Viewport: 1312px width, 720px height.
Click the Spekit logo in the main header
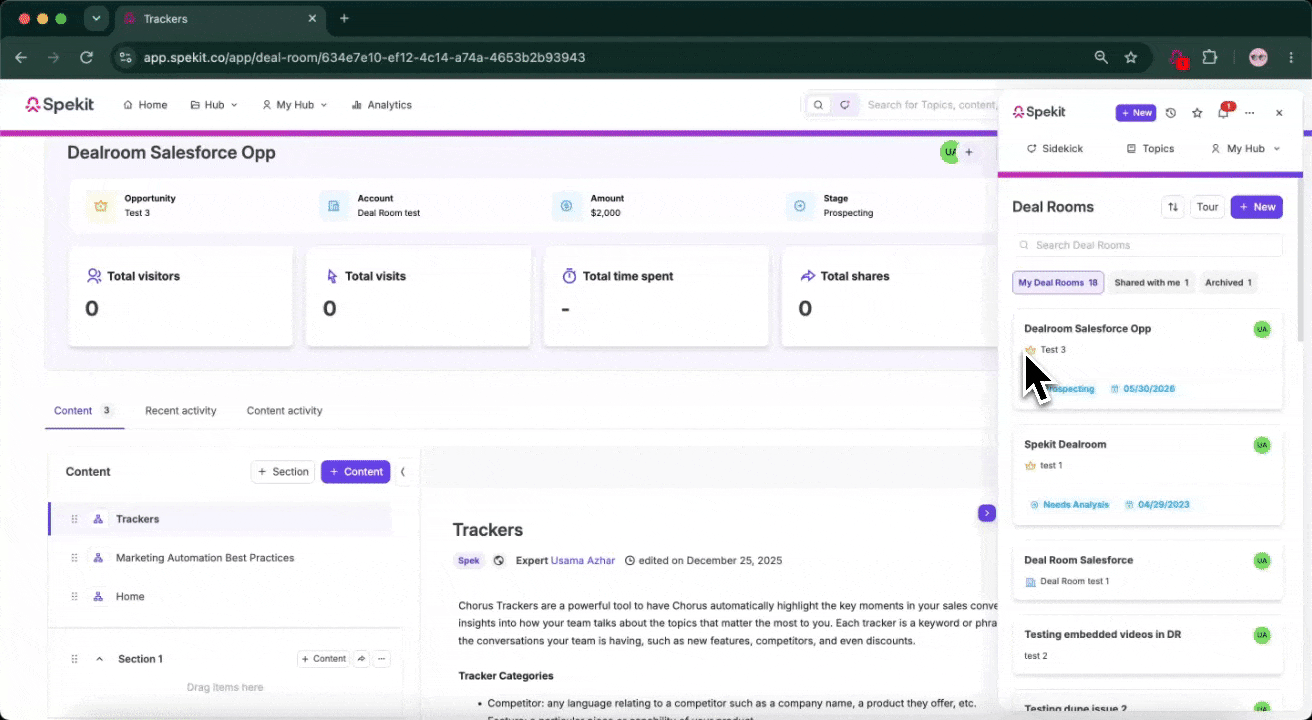pyautogui.click(x=62, y=104)
